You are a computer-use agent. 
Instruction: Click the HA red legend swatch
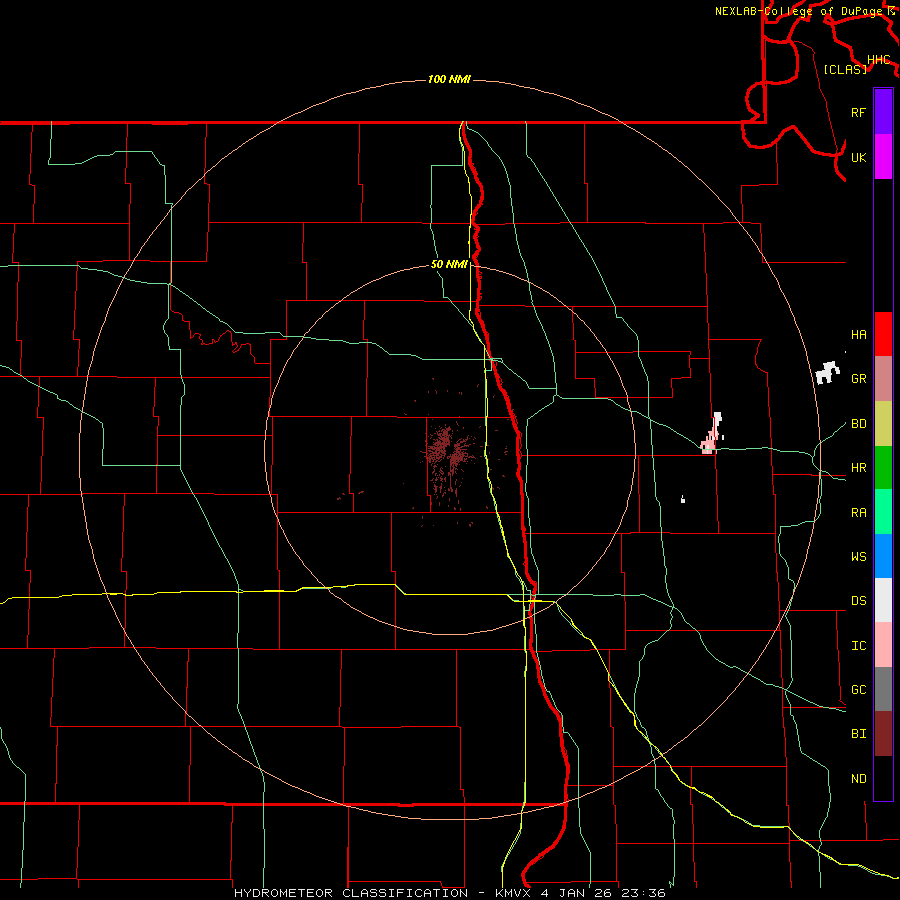(883, 334)
